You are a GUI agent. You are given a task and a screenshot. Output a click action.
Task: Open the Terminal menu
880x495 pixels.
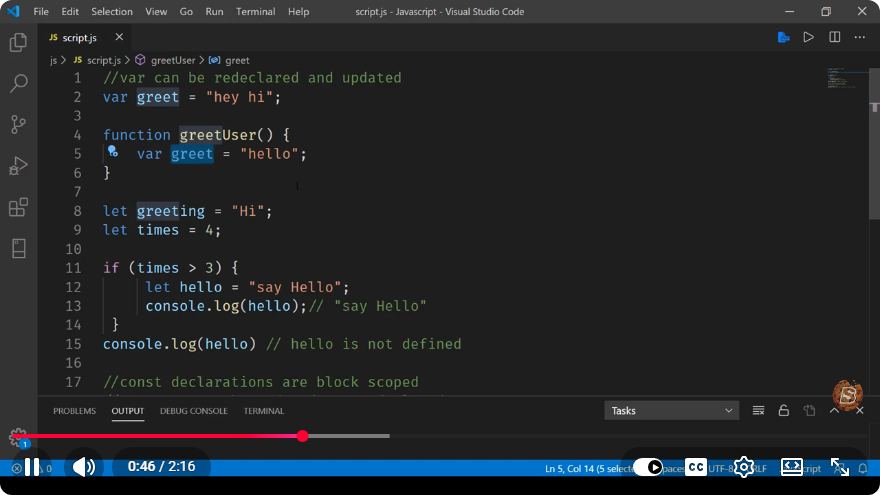click(255, 11)
